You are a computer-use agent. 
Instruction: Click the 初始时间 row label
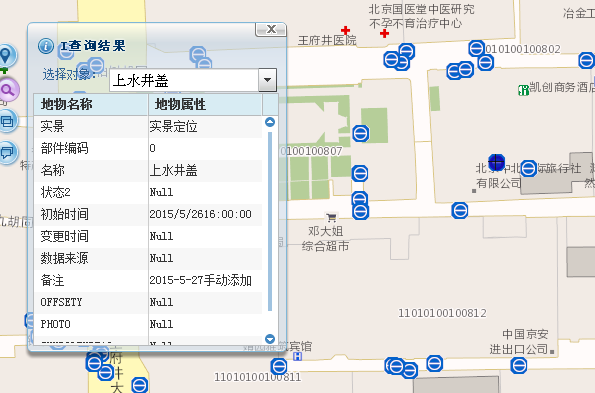pyautogui.click(x=65, y=214)
